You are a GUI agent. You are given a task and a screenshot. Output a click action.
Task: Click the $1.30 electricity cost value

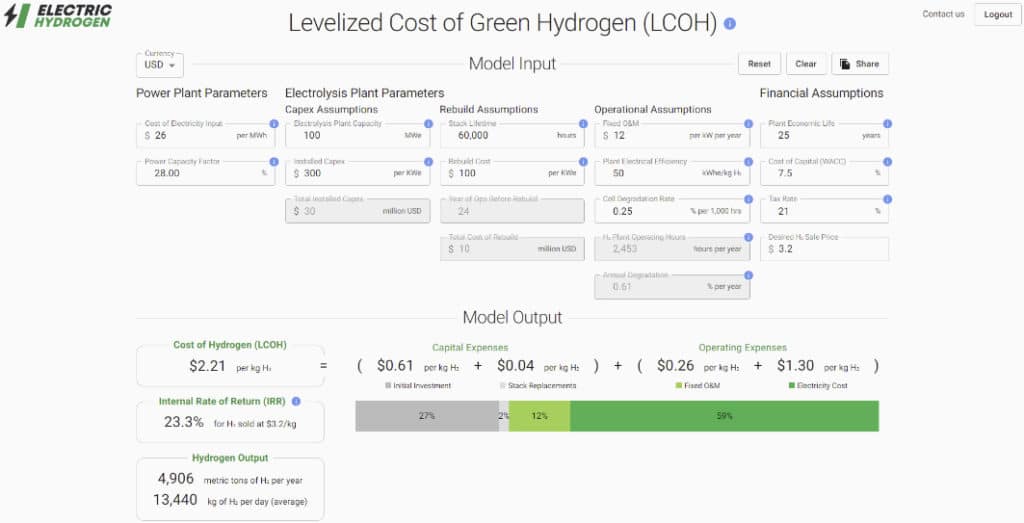pyautogui.click(x=795, y=366)
